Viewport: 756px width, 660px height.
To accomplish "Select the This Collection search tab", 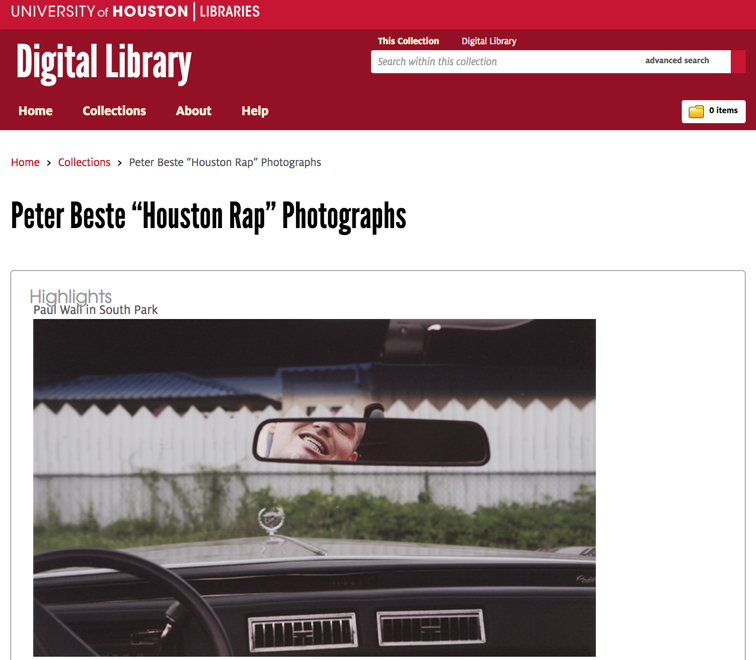I will [408, 41].
